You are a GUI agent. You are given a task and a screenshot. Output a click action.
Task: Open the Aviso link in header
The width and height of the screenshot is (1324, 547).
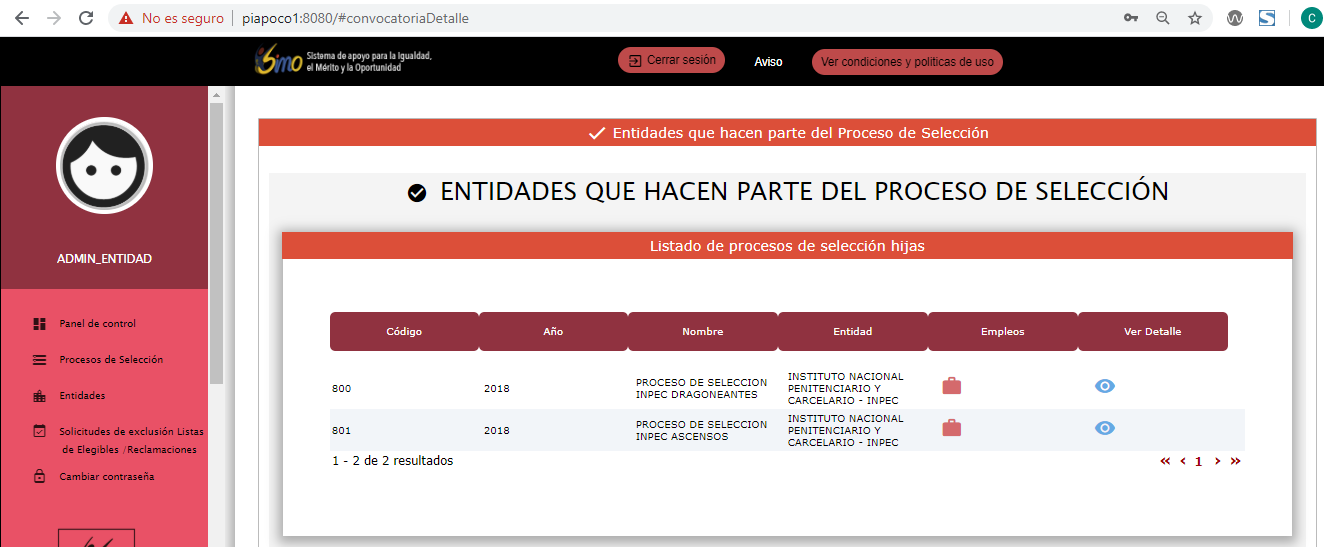coord(768,62)
